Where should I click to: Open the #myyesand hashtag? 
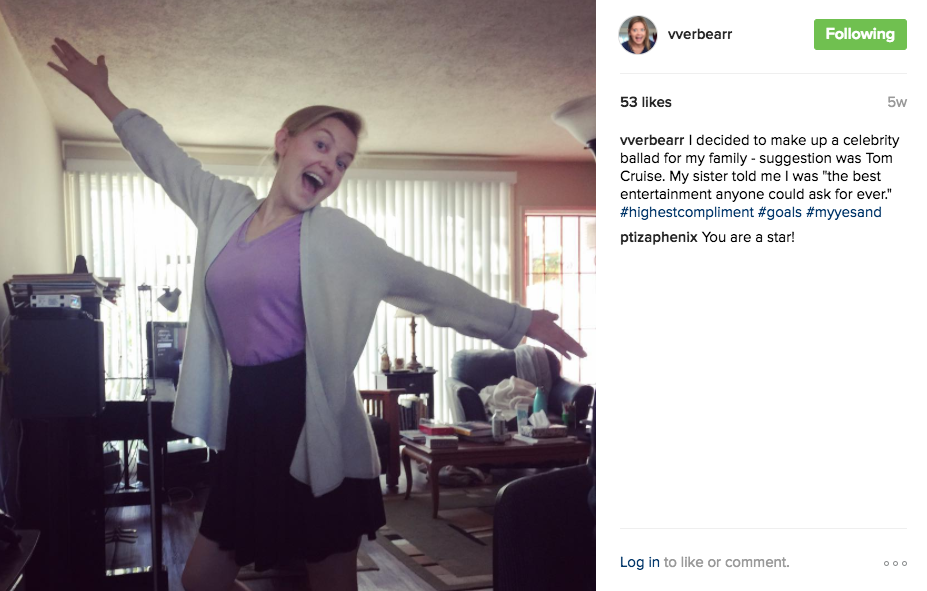click(843, 212)
